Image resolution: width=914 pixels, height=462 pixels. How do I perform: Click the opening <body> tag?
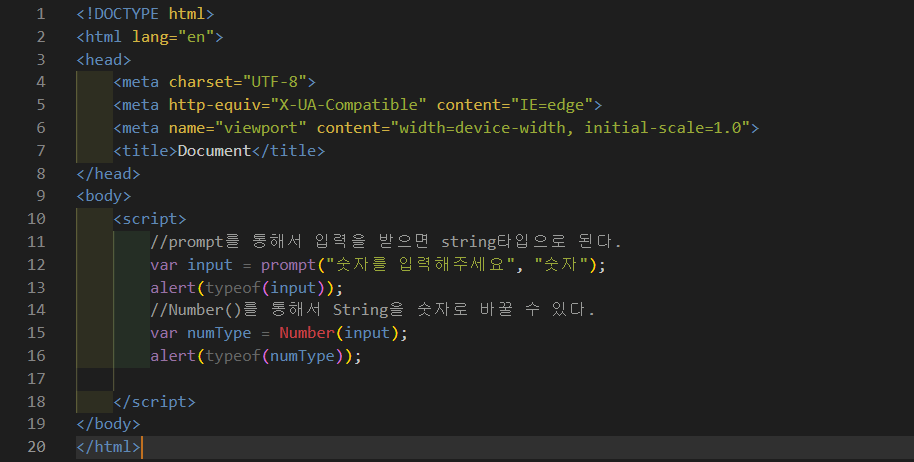(104, 196)
